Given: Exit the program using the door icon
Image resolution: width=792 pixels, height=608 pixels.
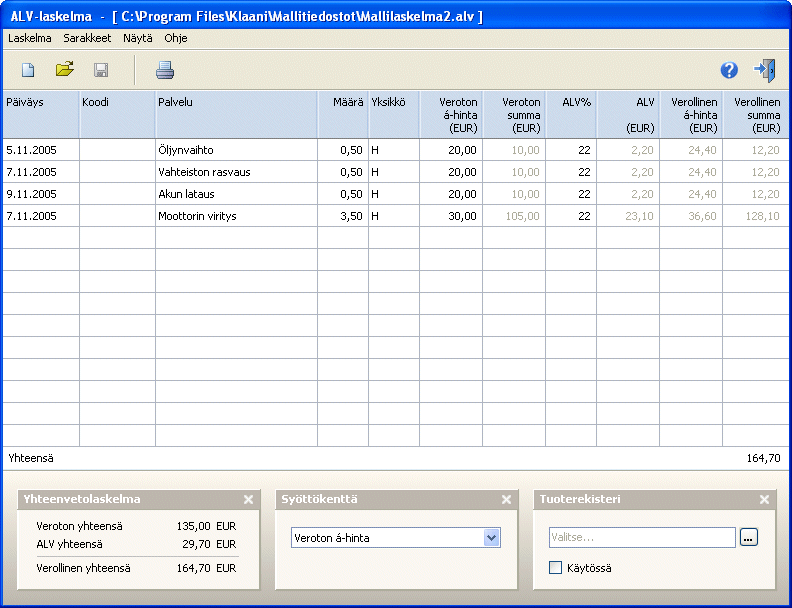Looking at the screenshot, I should [x=765, y=70].
